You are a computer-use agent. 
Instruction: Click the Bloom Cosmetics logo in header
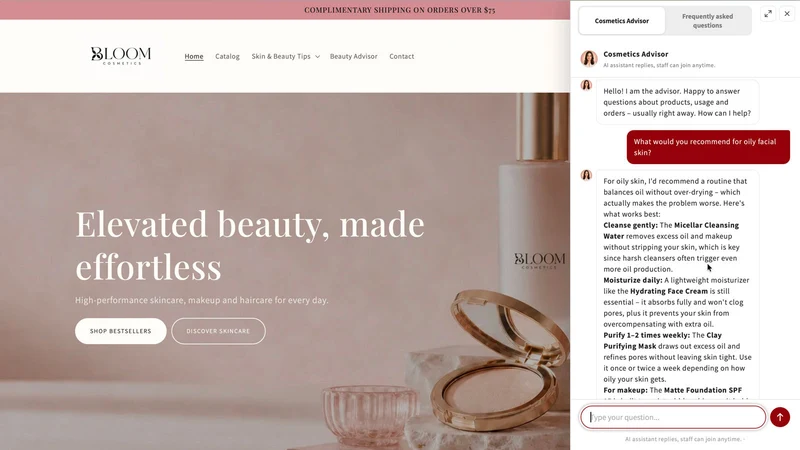pyautogui.click(x=121, y=56)
